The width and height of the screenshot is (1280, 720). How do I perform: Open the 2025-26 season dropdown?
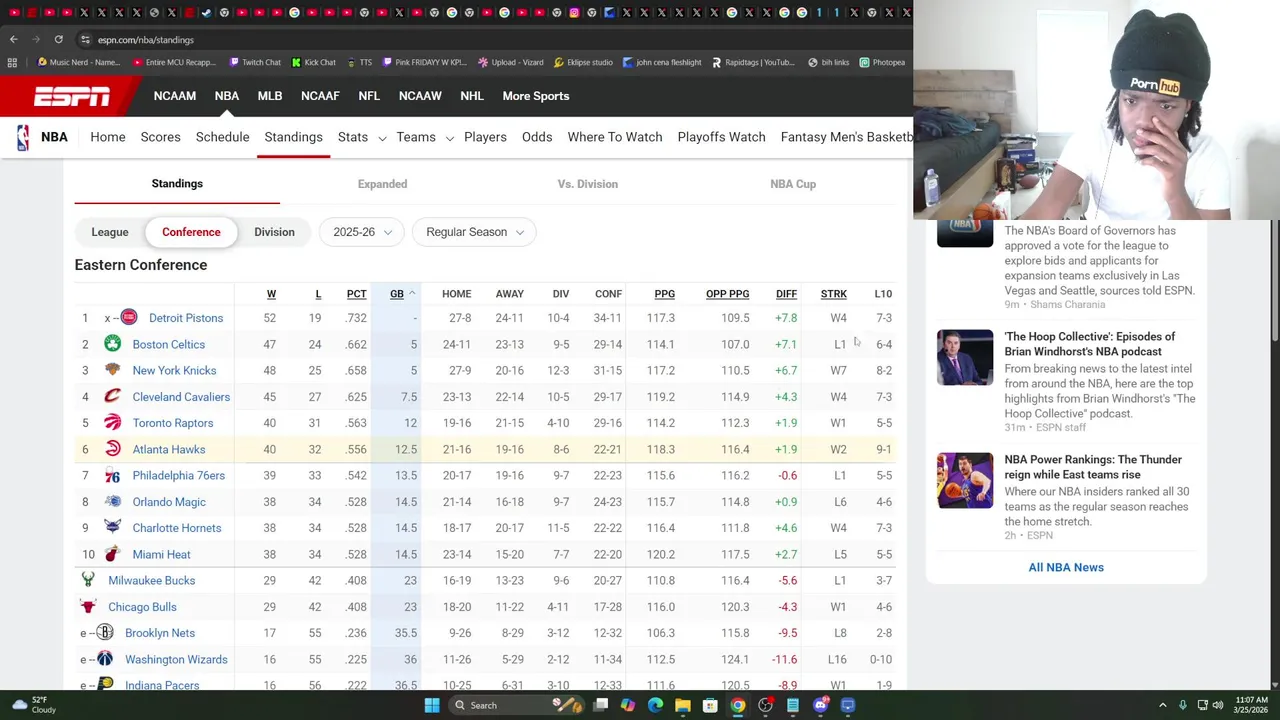click(x=362, y=232)
